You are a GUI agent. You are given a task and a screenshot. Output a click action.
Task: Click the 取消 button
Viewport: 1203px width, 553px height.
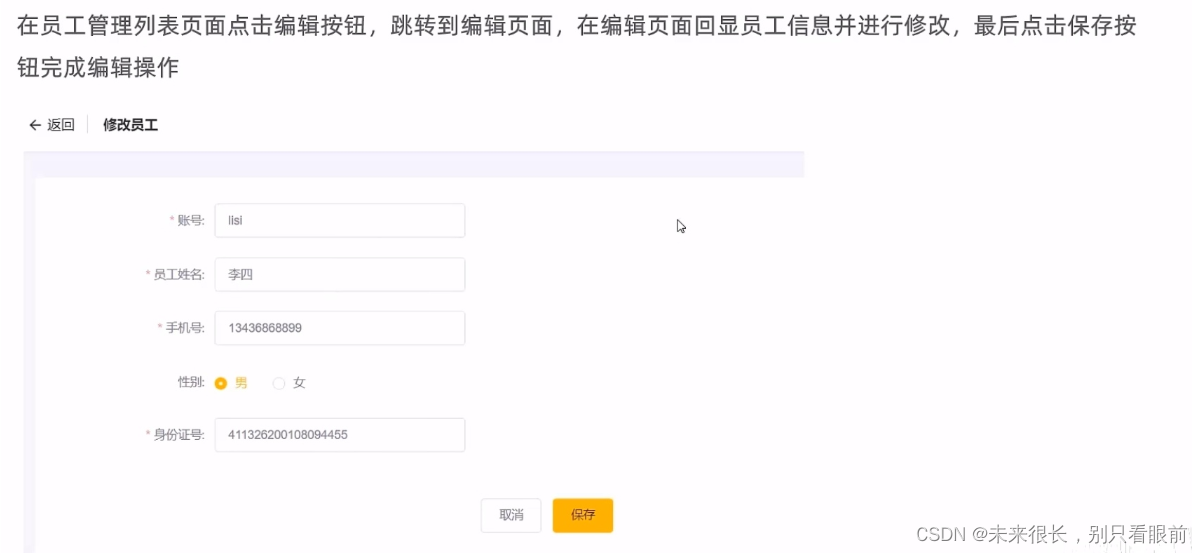coord(511,515)
